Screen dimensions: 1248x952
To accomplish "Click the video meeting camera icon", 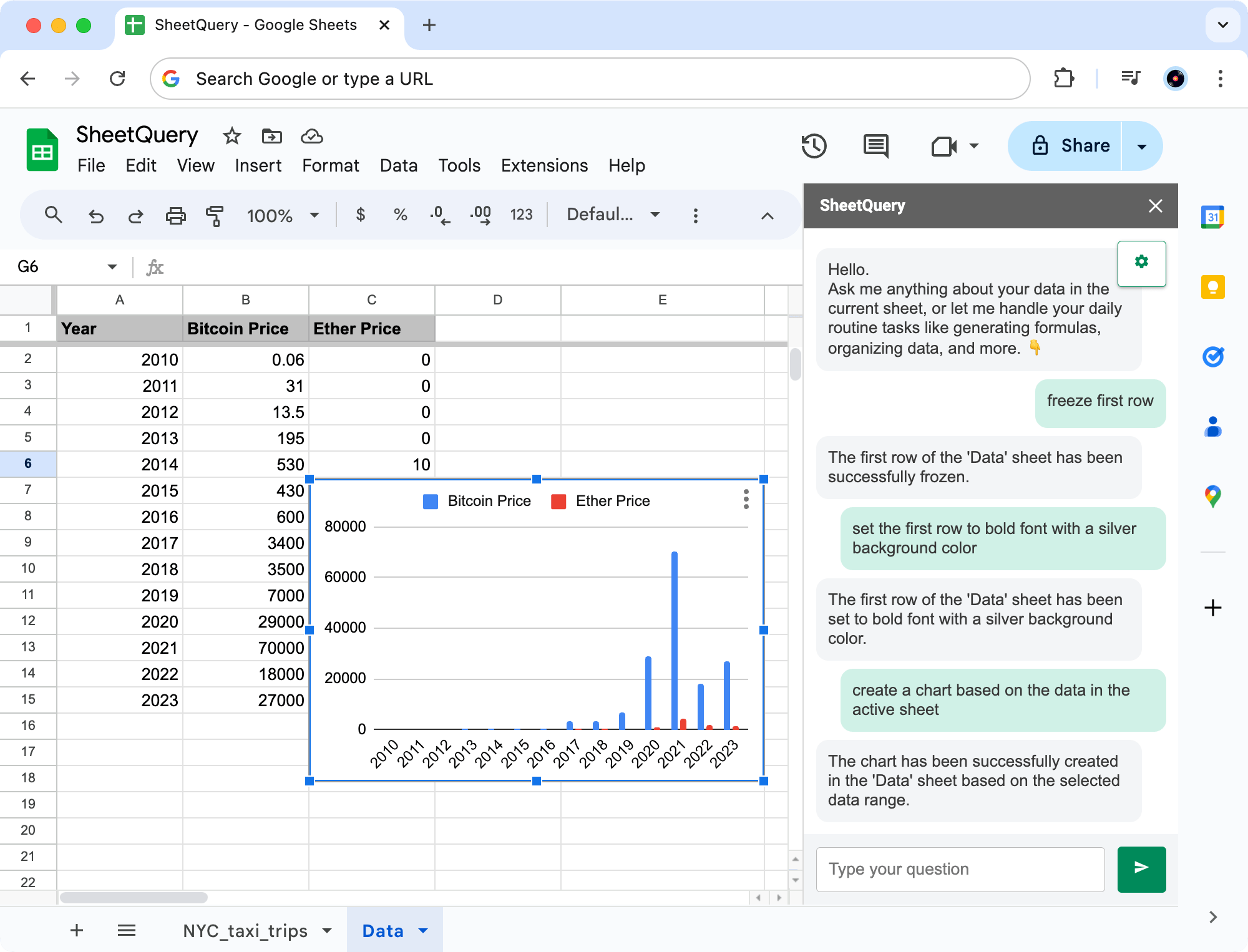I will click(943, 147).
